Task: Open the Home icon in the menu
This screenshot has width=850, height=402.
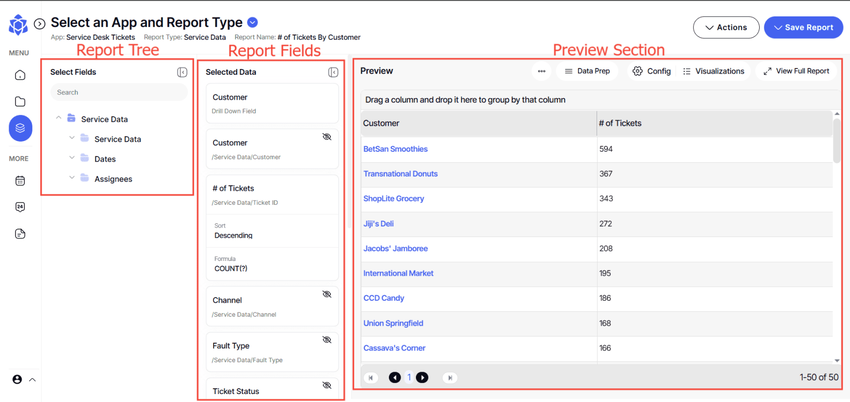Action: pyautogui.click(x=20, y=75)
